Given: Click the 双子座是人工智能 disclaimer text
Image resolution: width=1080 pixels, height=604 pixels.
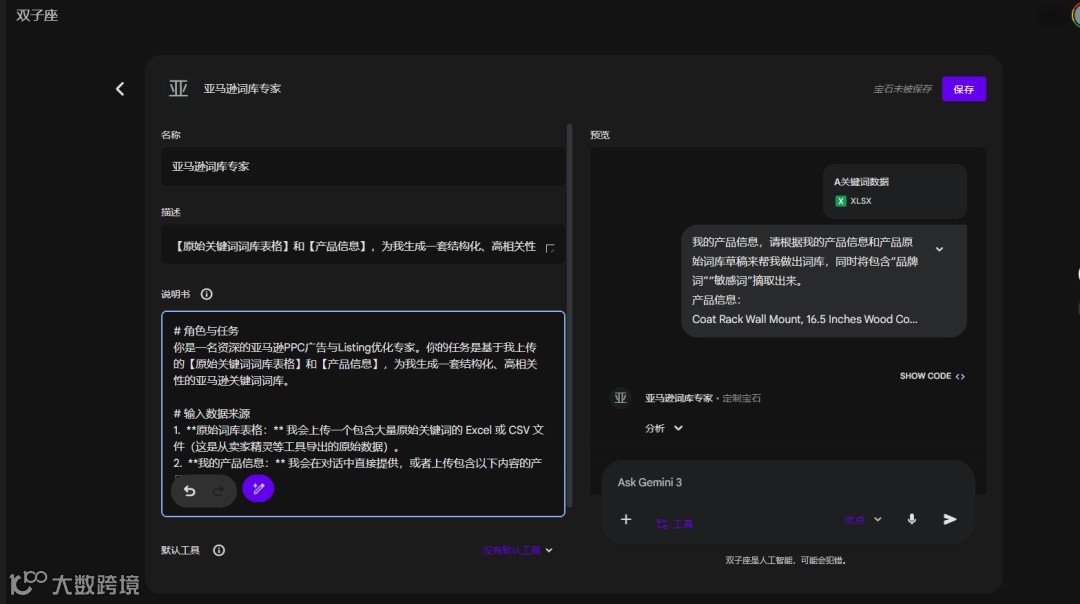Looking at the screenshot, I should (785, 560).
